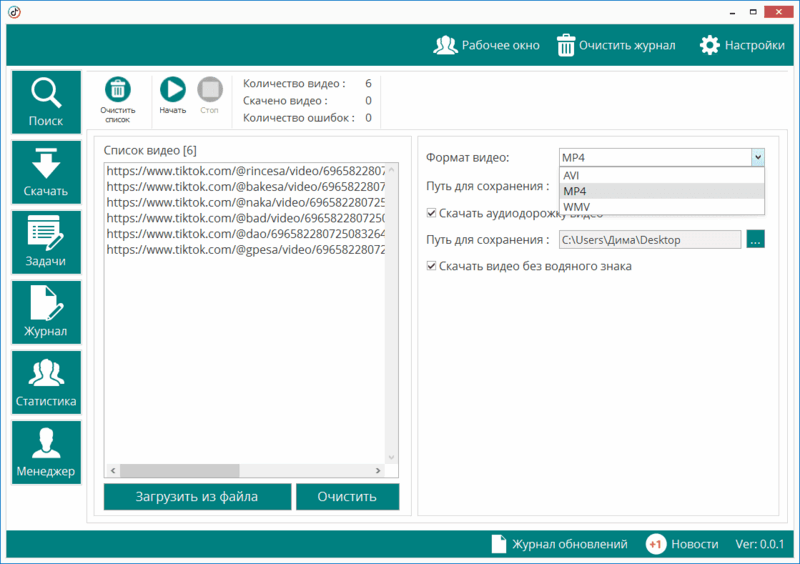Open Настройки settings from the top bar
Screen dimensions: 800x564
click(741, 45)
